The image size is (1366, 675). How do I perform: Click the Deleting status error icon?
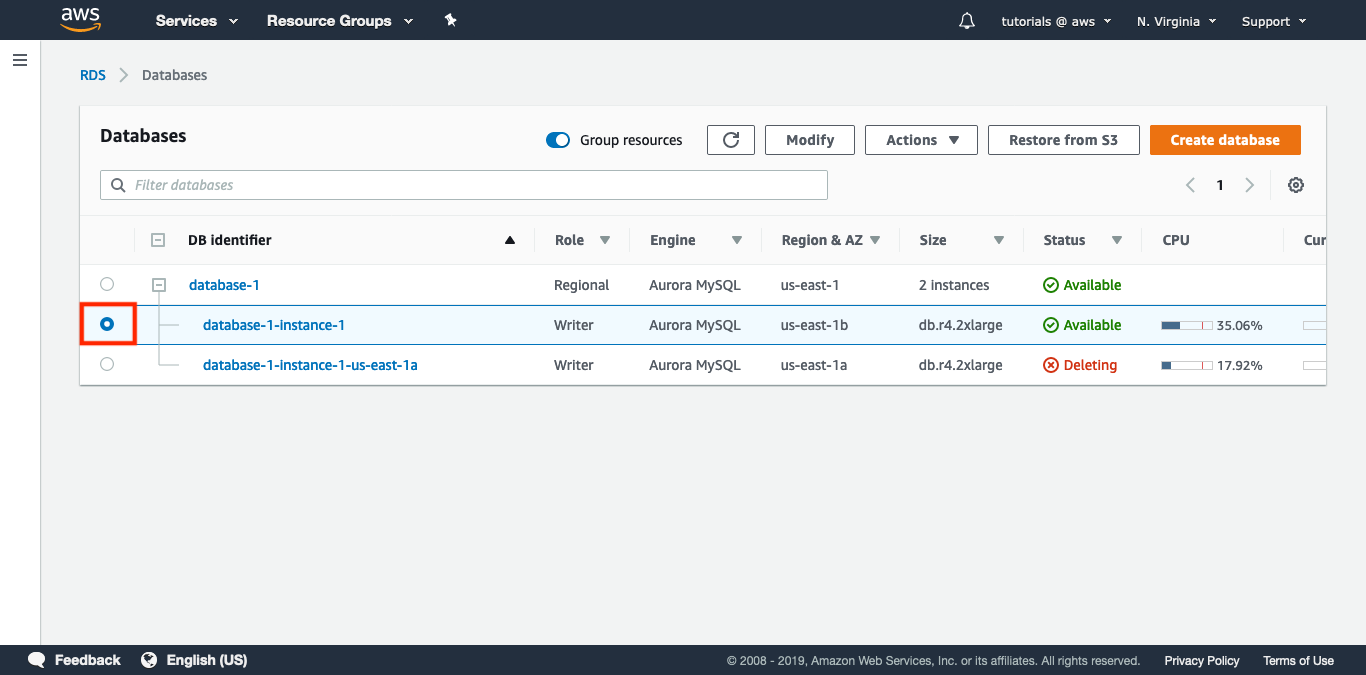[x=1051, y=365]
